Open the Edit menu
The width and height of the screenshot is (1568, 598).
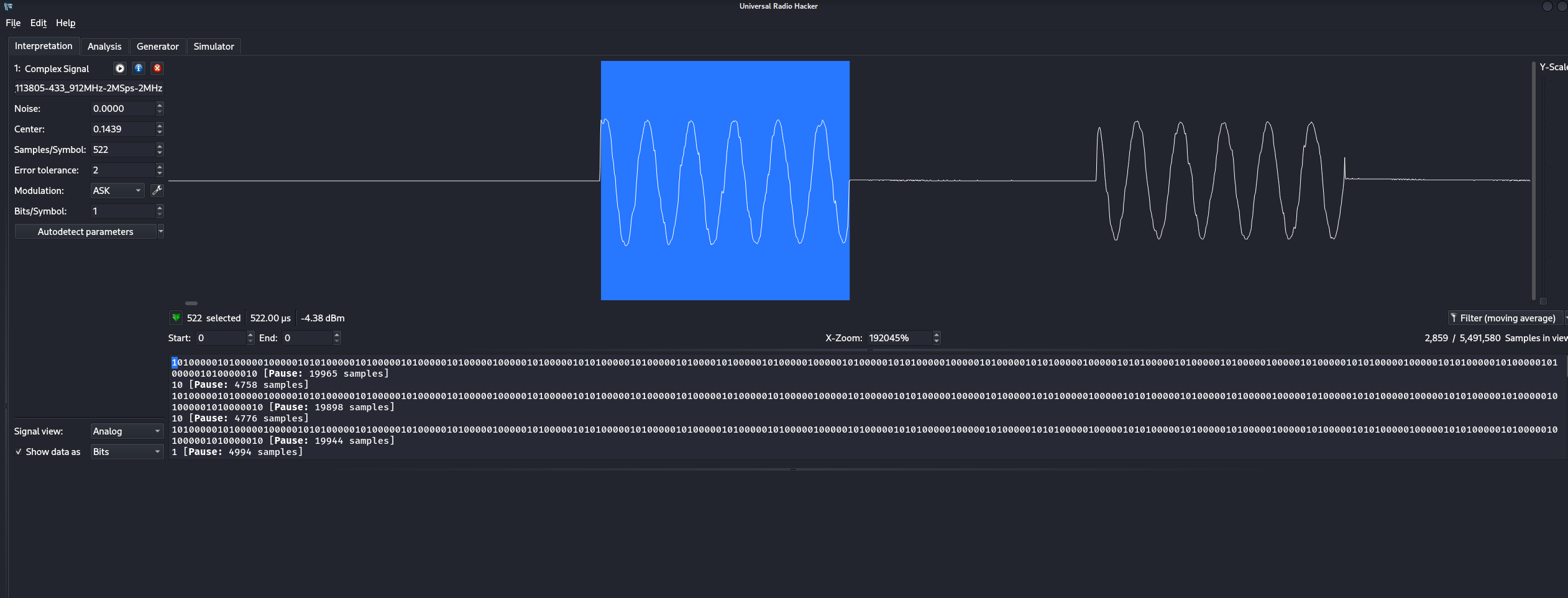tap(38, 23)
